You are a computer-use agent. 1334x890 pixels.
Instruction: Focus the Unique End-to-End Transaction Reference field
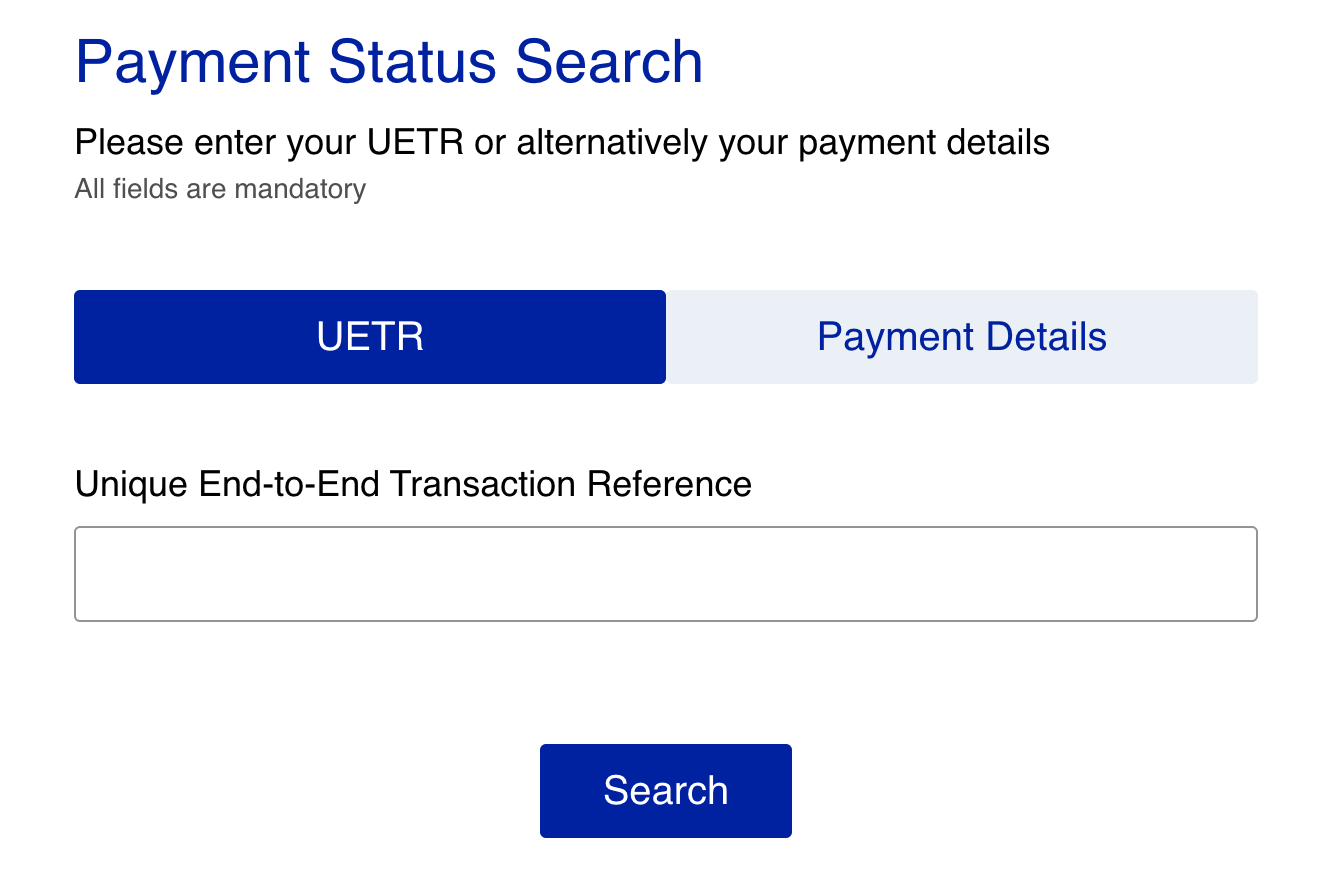pos(665,573)
